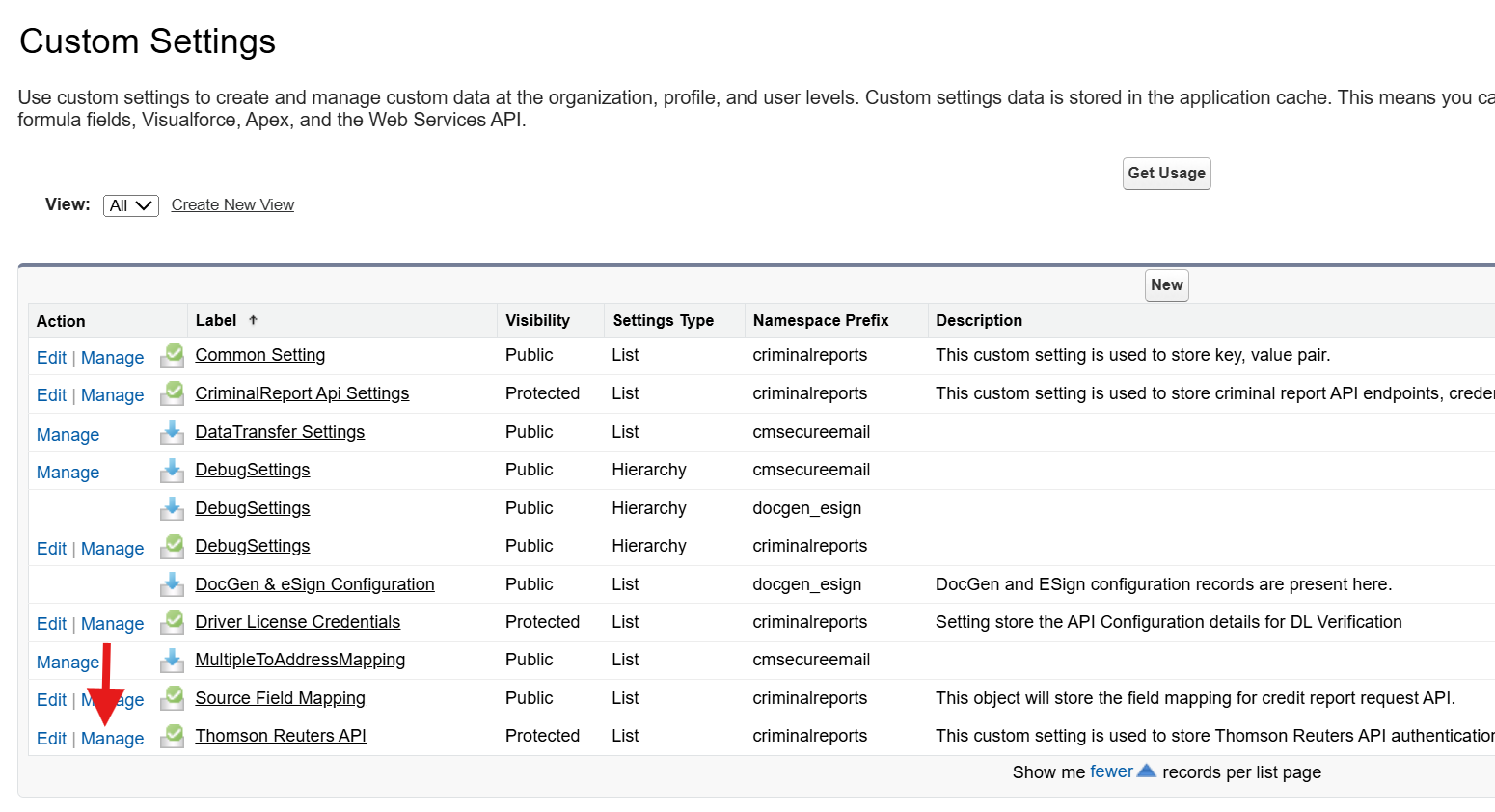Screen dimensions: 1495x812
Task: Click the Get Usage button
Action: (x=1167, y=174)
